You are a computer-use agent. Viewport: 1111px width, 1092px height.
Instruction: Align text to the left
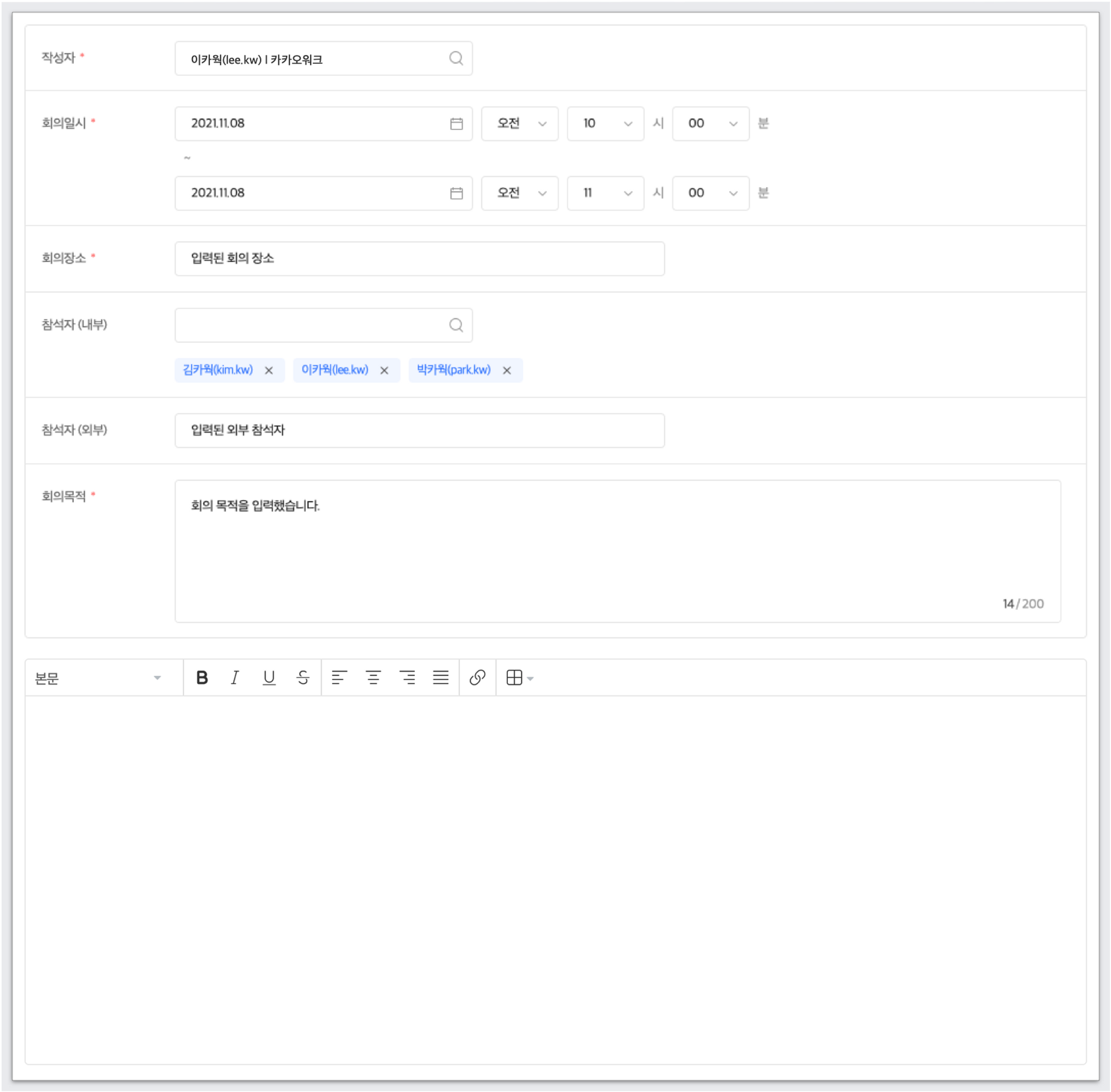click(x=339, y=678)
